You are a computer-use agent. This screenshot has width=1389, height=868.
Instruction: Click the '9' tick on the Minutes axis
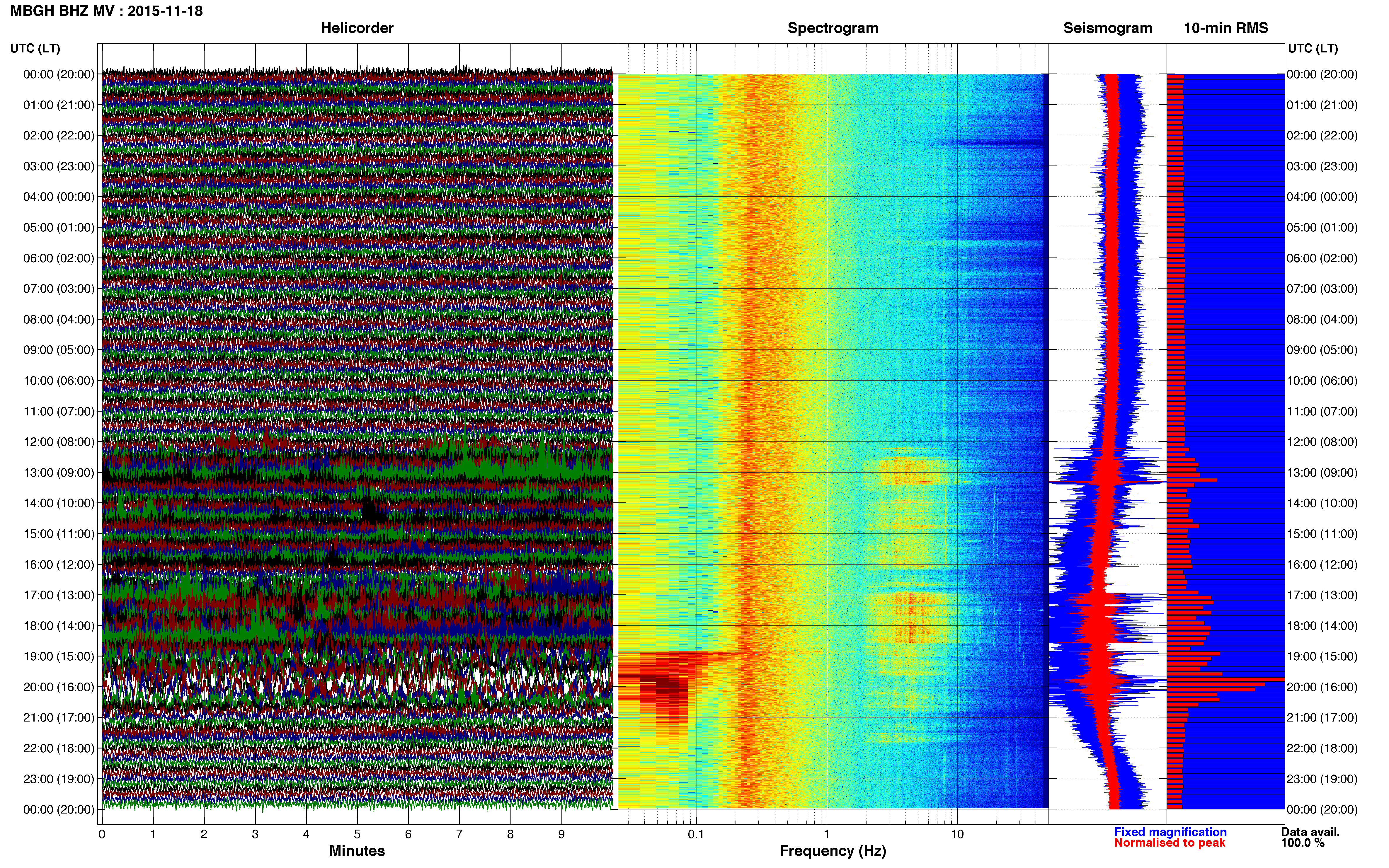click(561, 834)
